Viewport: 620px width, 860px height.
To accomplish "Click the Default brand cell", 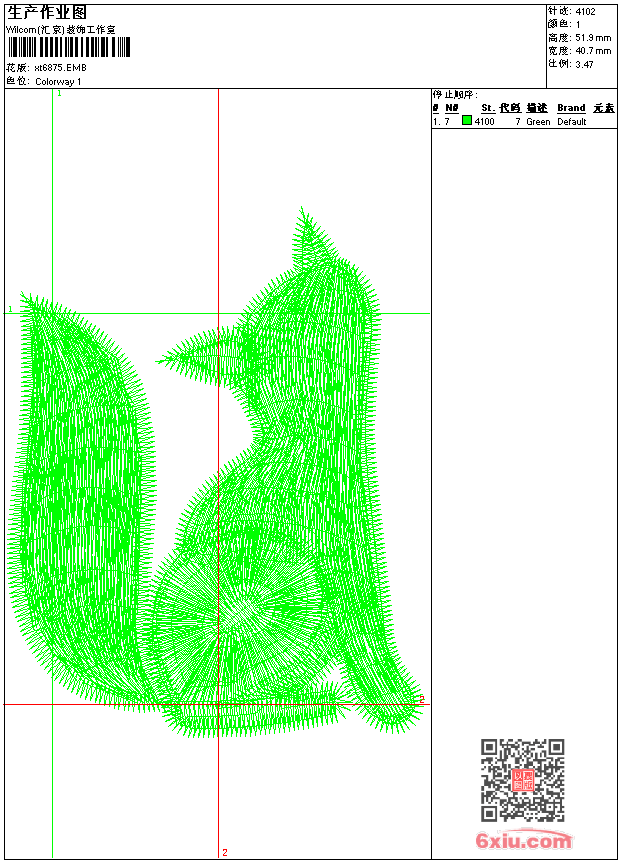I will click(x=572, y=122).
